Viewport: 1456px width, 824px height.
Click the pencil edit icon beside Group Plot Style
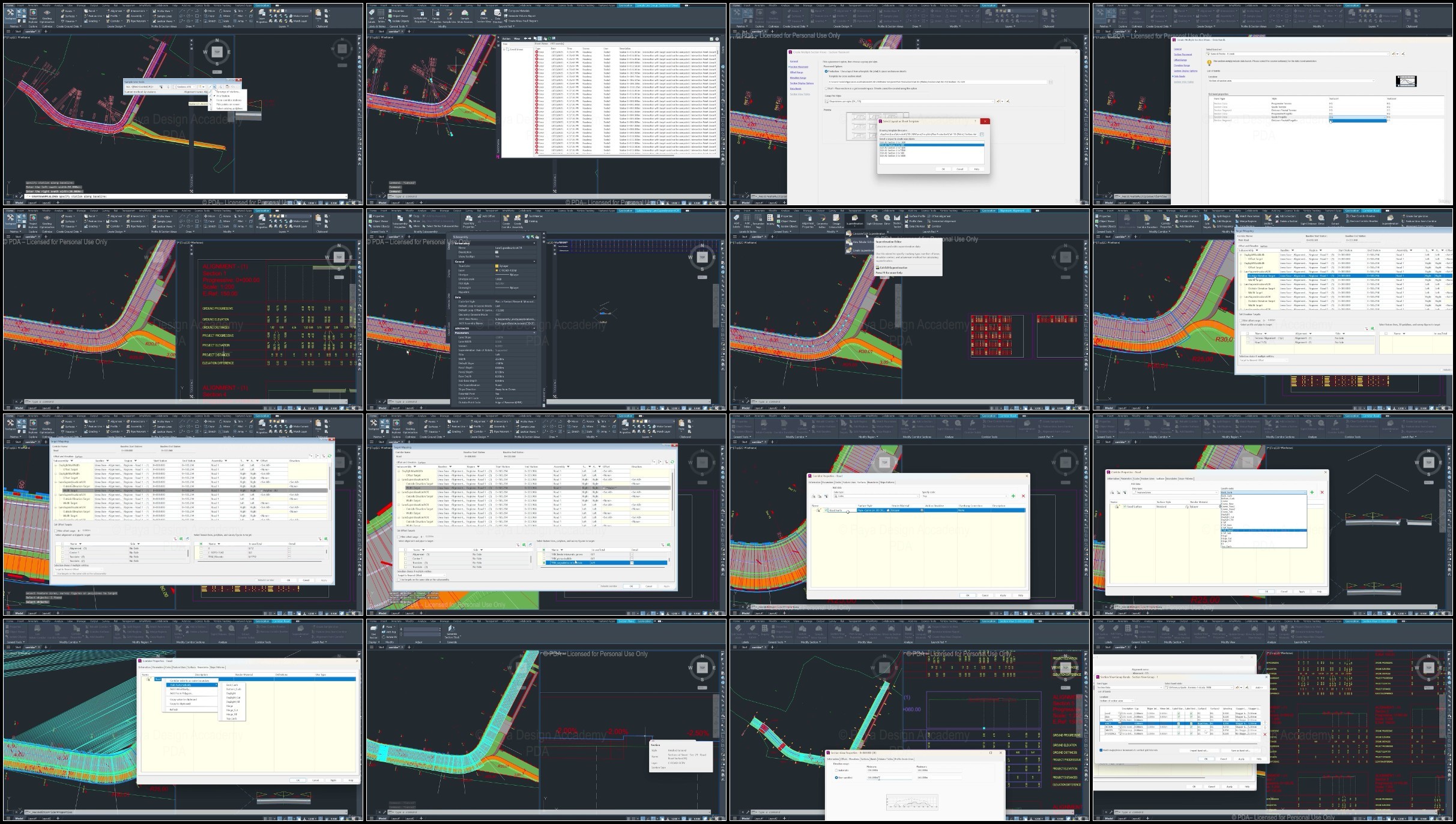coord(998,101)
